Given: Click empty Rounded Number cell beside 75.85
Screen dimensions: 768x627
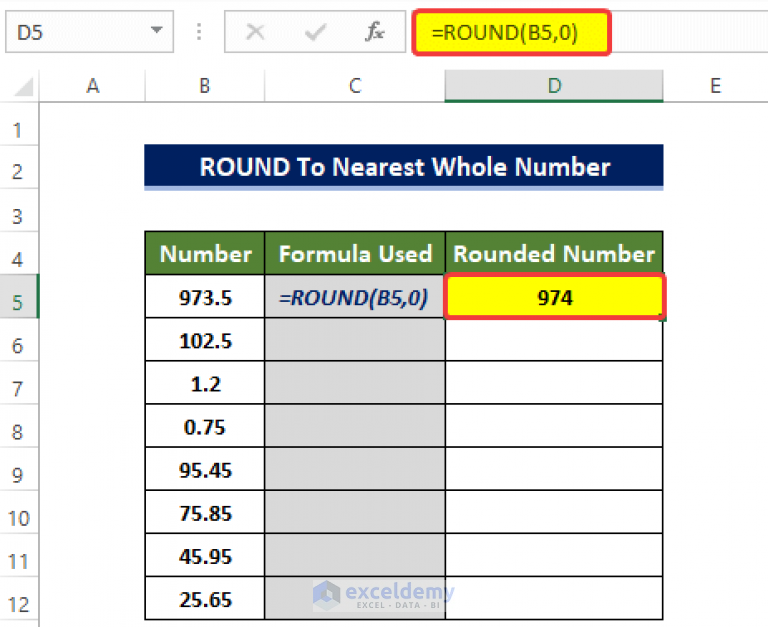Looking at the screenshot, I should [554, 512].
